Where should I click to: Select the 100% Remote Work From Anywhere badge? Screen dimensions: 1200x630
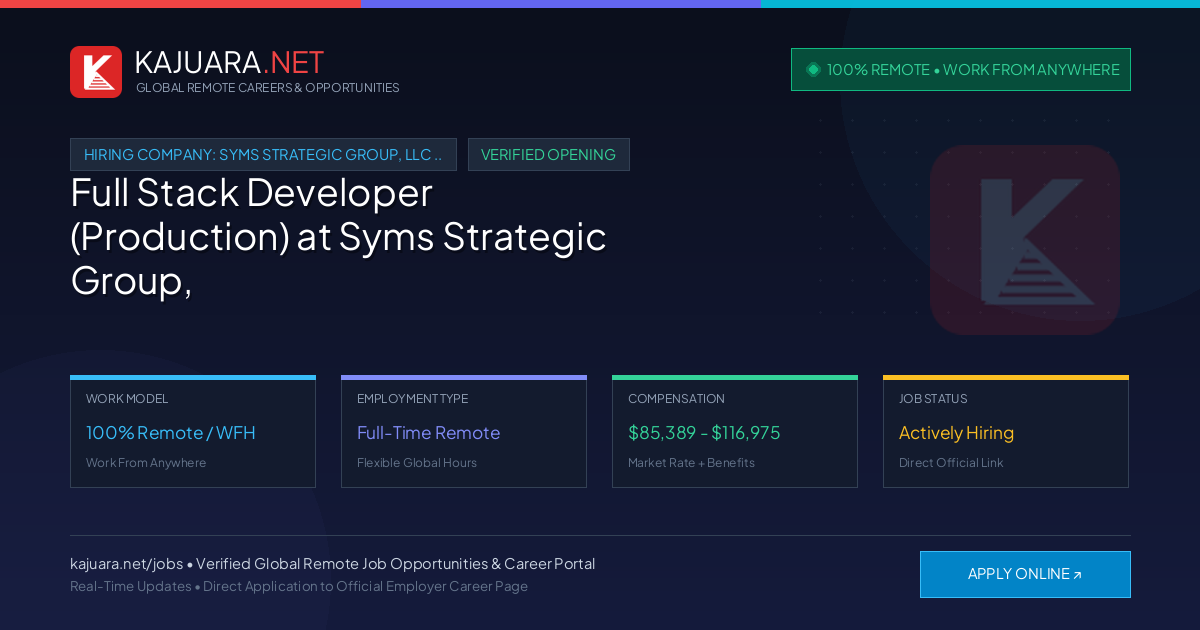[961, 70]
